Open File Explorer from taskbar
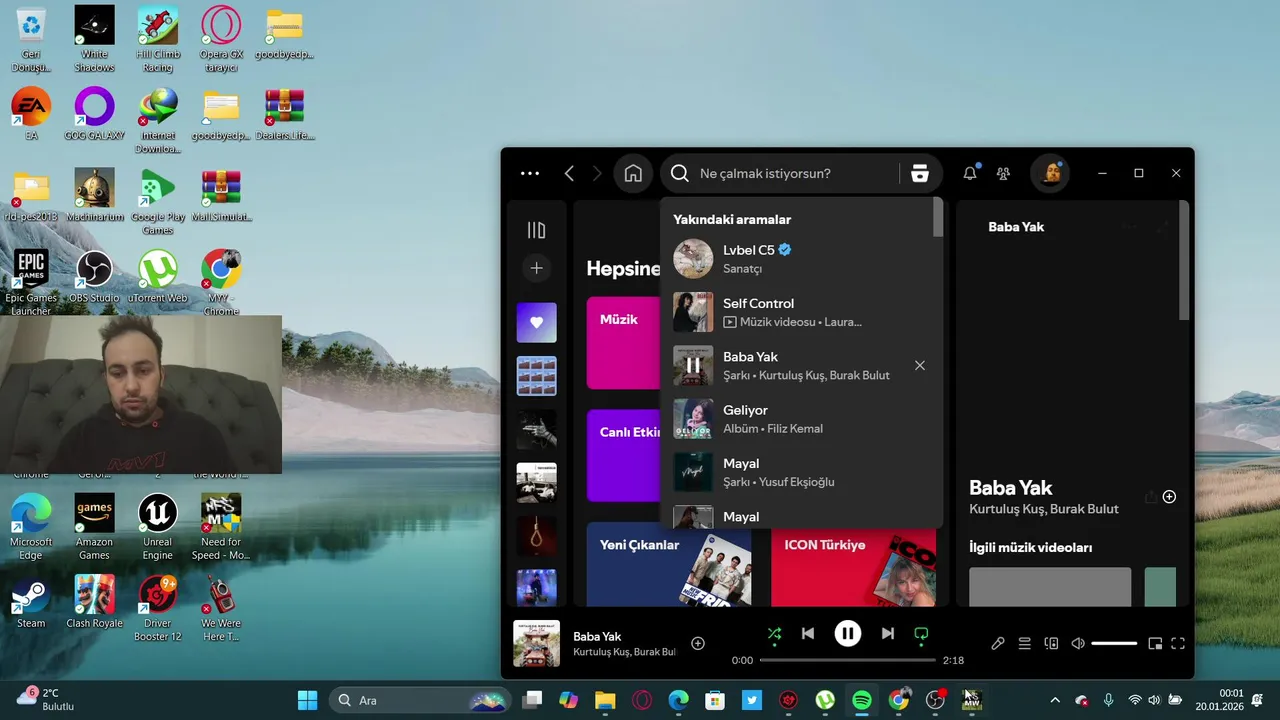This screenshot has height=720, width=1280. 605,700
